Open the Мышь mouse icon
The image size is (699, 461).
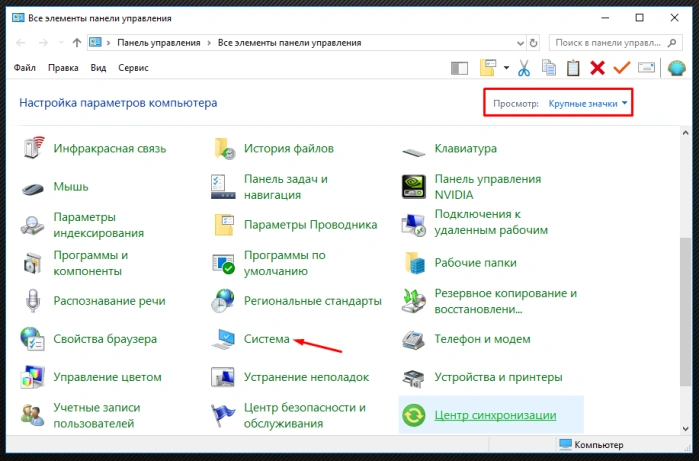coord(33,188)
